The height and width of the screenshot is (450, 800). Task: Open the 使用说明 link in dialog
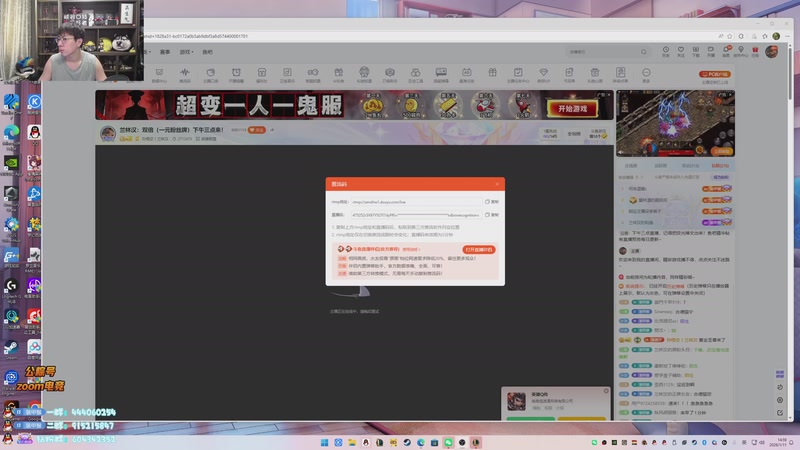(411, 249)
